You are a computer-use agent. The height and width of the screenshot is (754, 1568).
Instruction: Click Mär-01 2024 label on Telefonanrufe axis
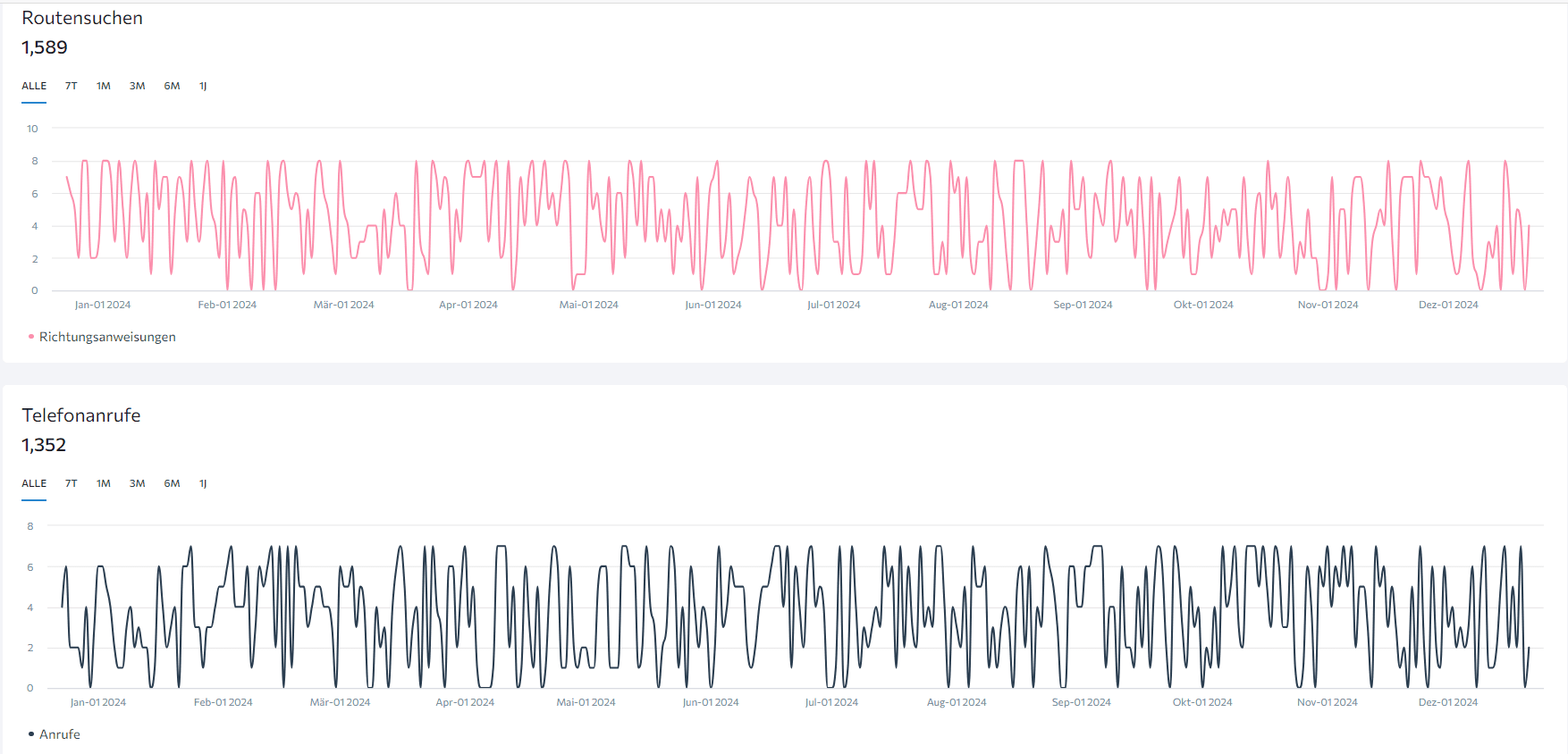coord(341,702)
